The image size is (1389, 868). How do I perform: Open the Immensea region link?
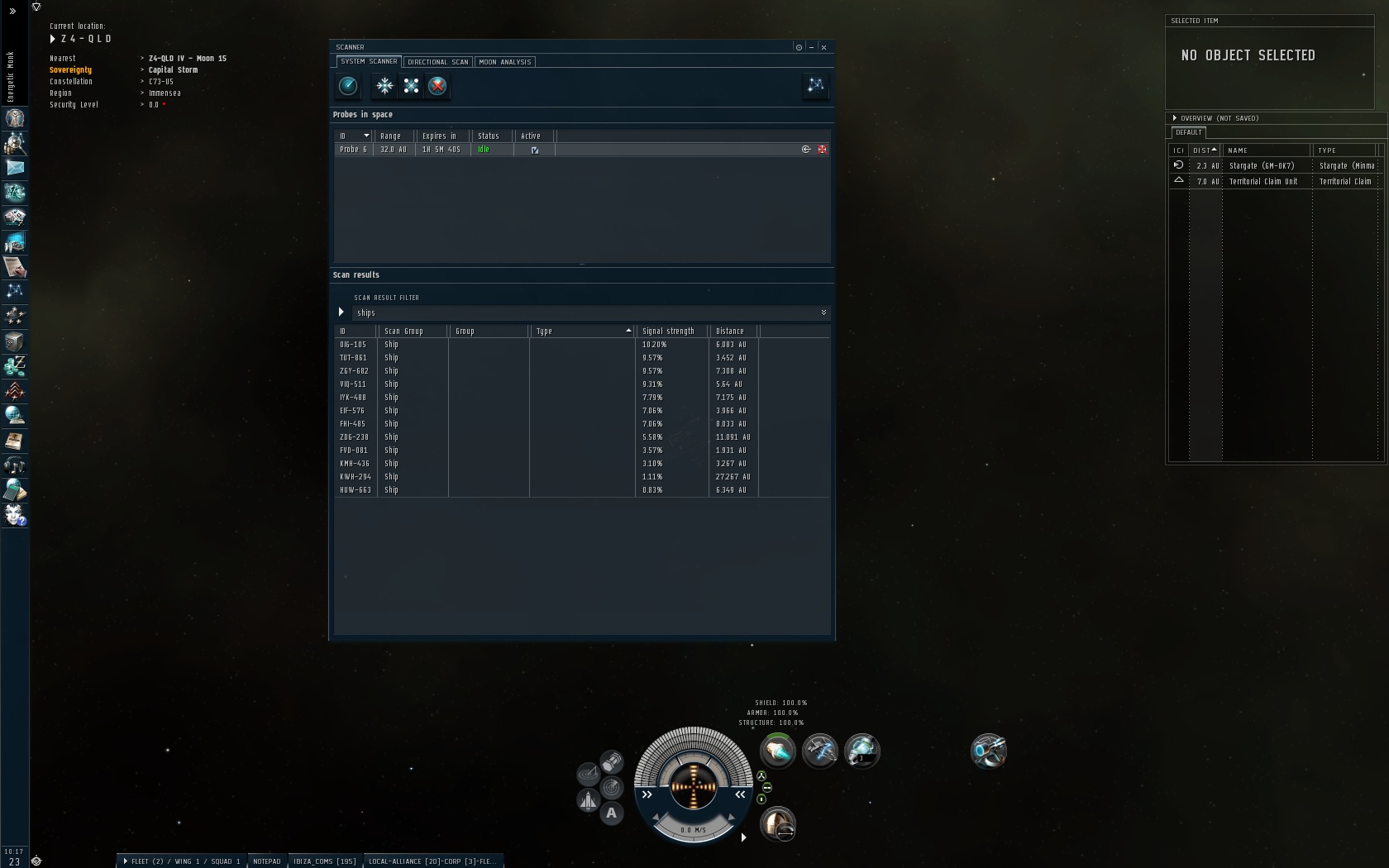click(165, 93)
